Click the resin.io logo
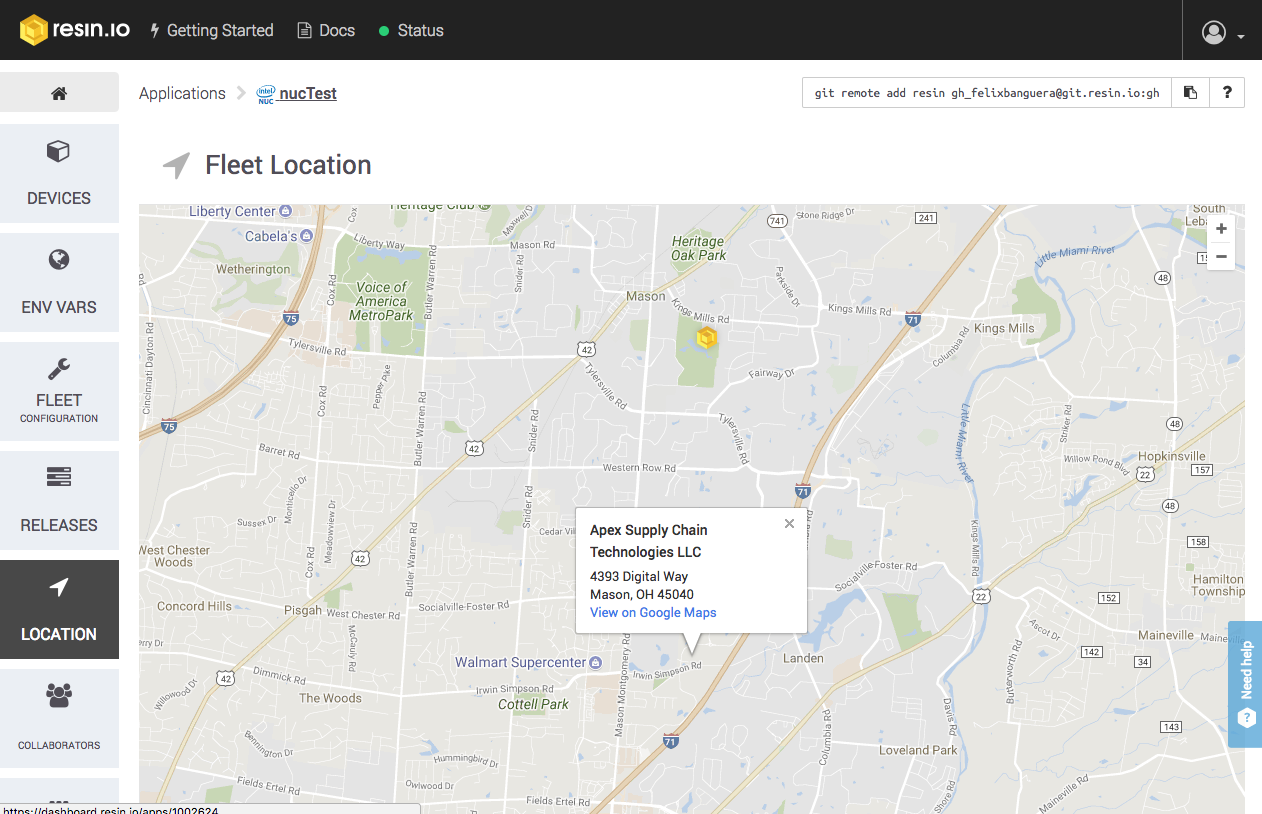 75,30
